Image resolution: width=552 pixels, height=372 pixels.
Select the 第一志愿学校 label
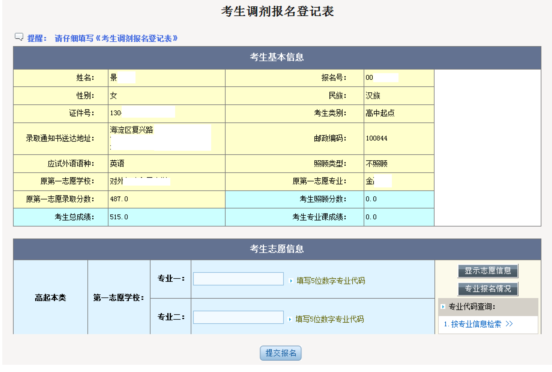pos(119,298)
